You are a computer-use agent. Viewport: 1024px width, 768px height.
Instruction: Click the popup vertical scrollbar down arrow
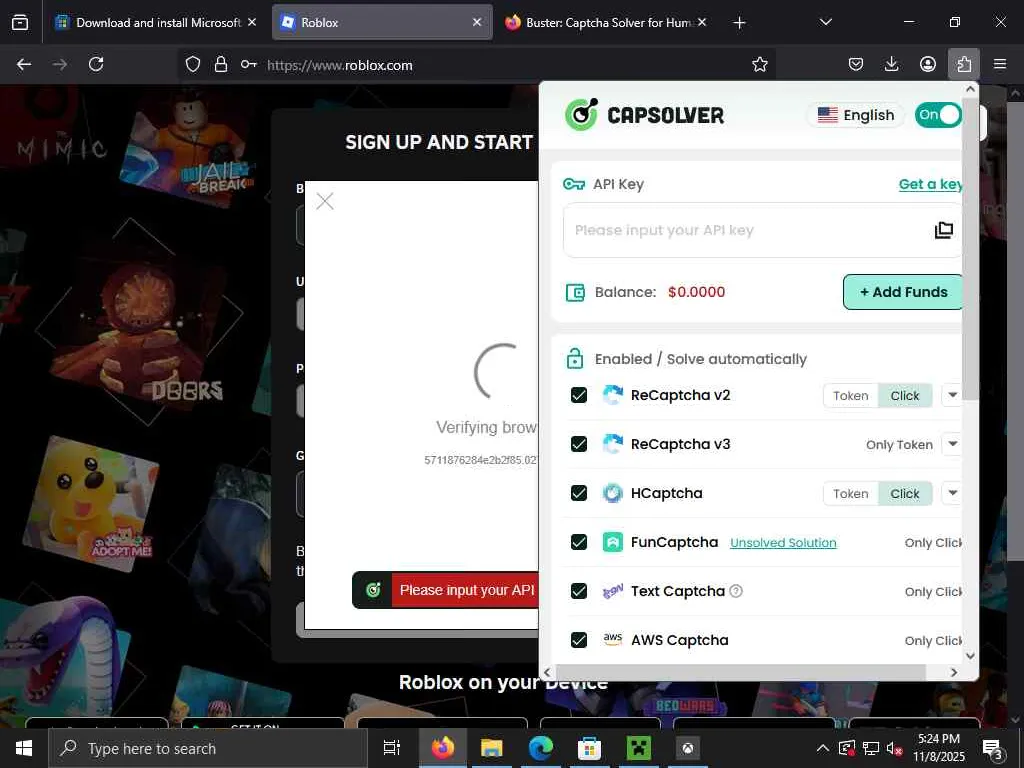tap(970, 656)
